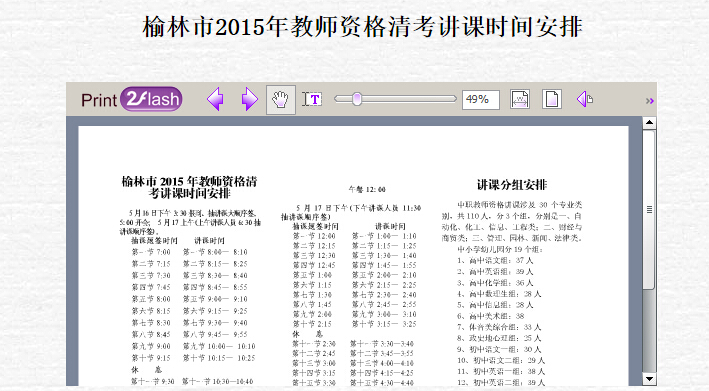Expand more toolbar options chevron

(x=650, y=101)
